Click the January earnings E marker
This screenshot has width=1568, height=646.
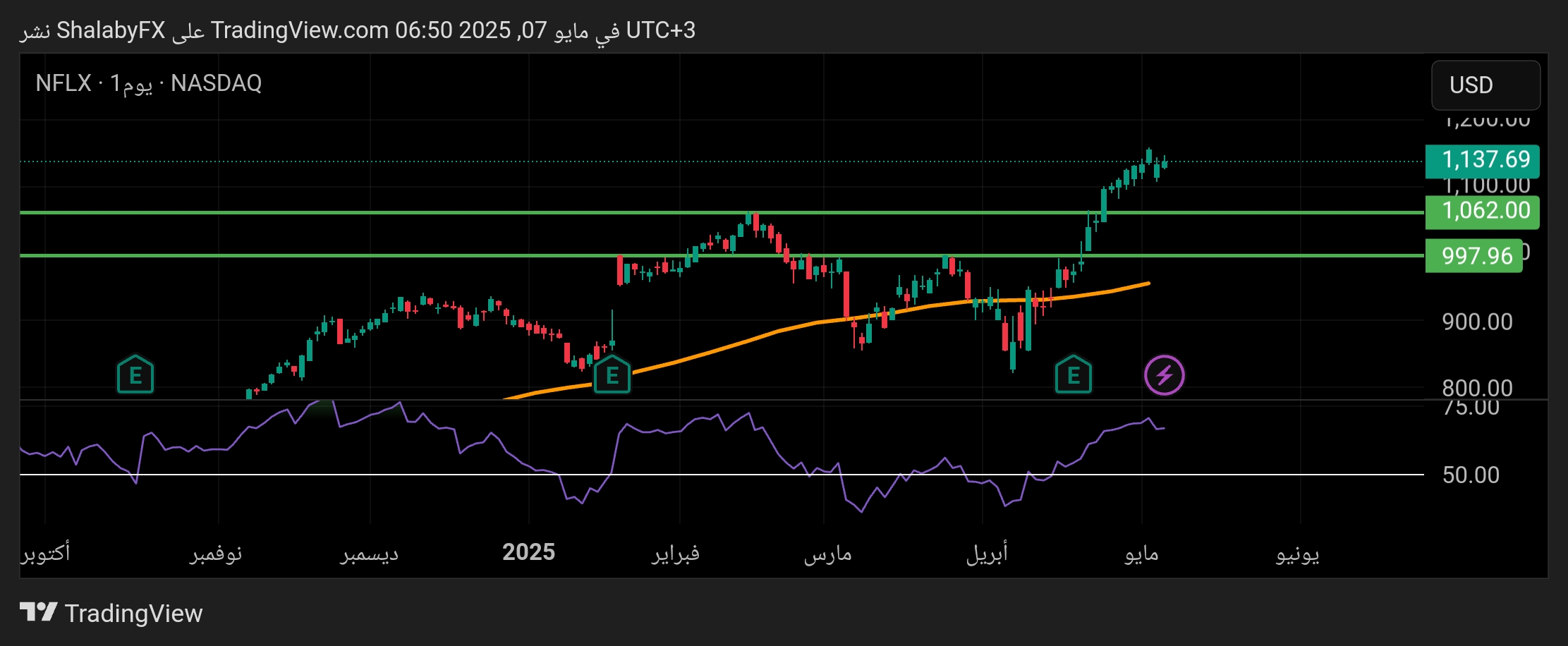pyautogui.click(x=612, y=374)
